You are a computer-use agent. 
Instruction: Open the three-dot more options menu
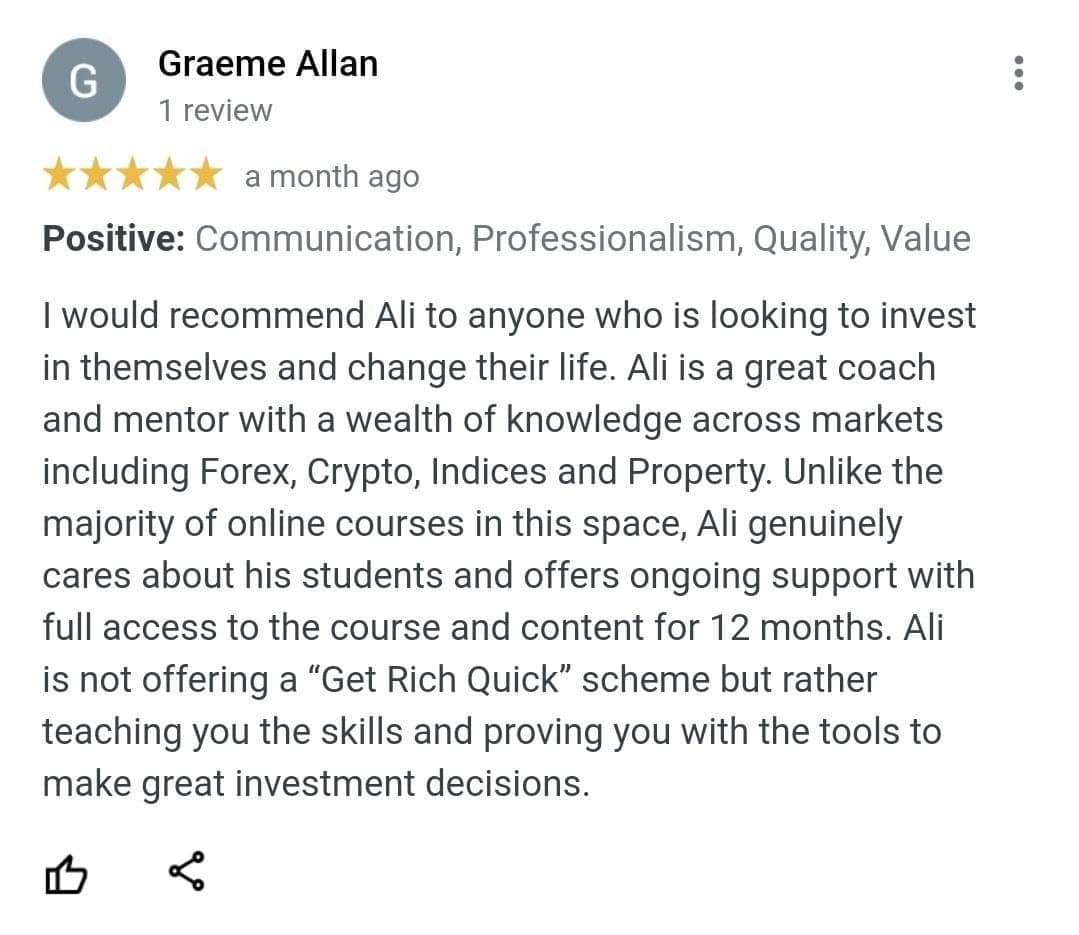1018,73
